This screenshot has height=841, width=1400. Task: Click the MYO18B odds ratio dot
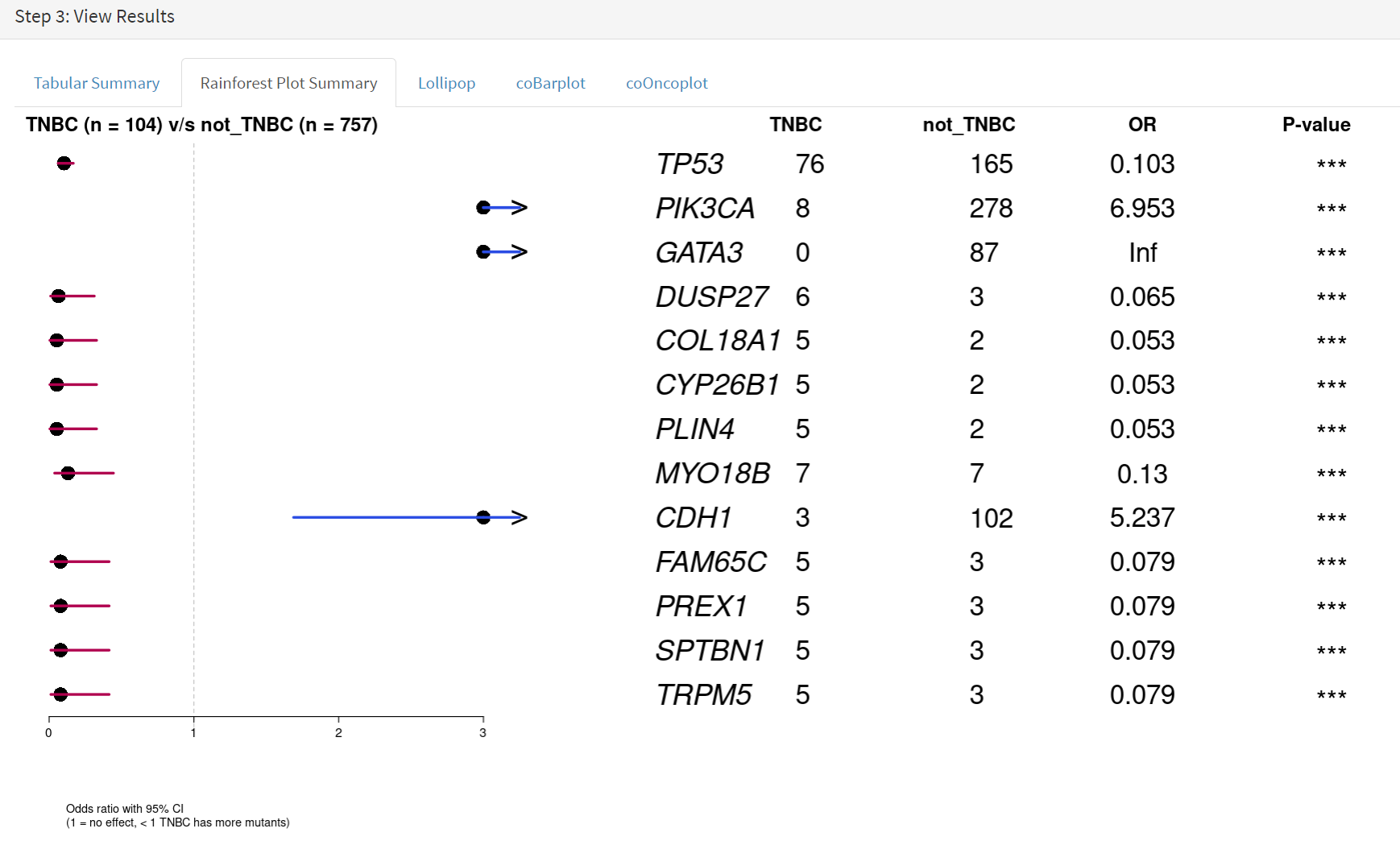click(x=68, y=473)
